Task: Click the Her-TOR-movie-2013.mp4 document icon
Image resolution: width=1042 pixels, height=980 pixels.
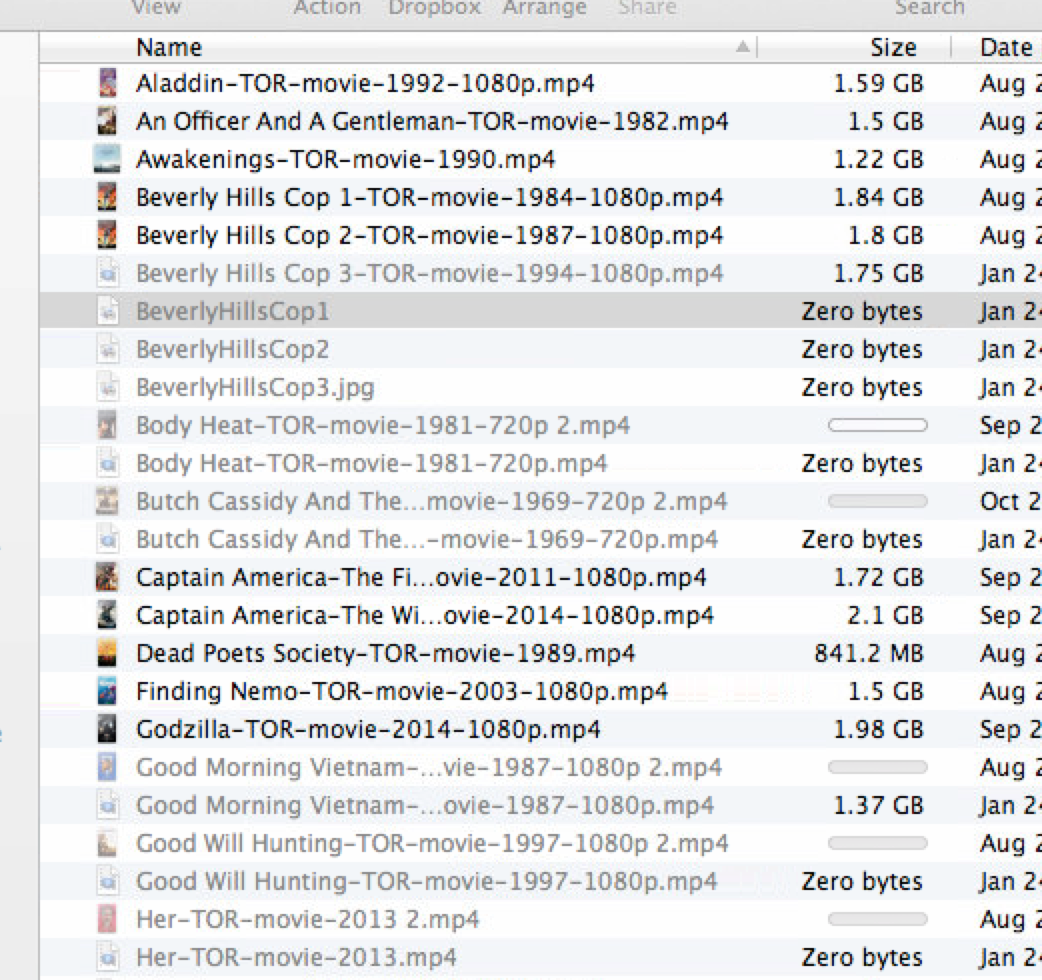Action: pyautogui.click(x=108, y=957)
